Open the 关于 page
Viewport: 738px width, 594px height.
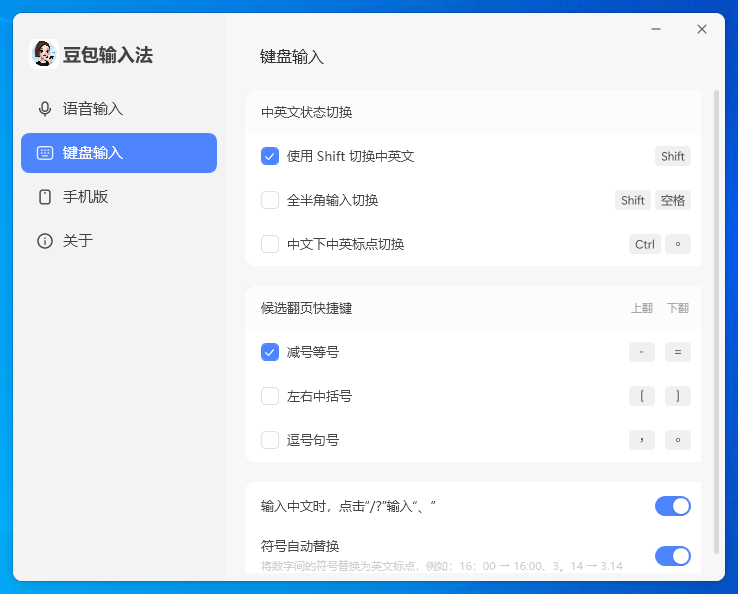click(x=119, y=241)
